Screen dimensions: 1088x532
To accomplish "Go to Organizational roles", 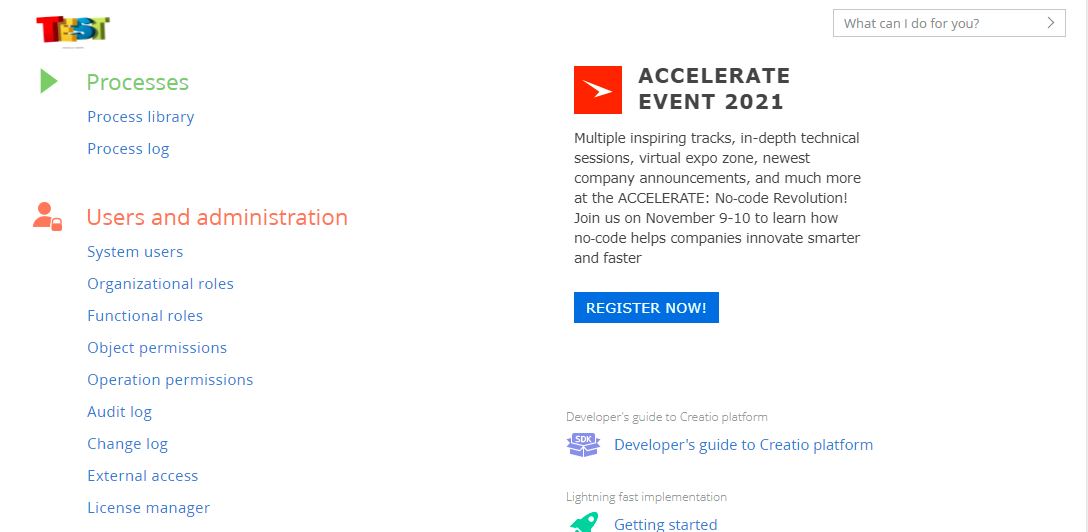I will coord(160,284).
